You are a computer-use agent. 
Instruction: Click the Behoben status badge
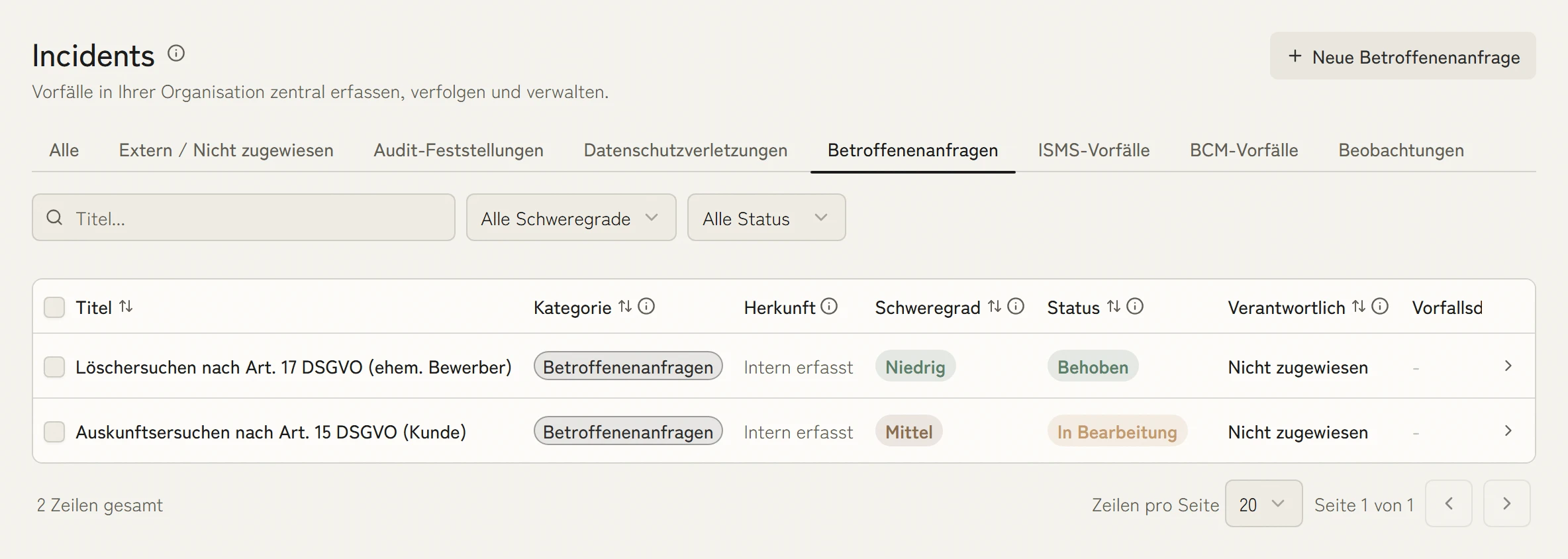point(1093,366)
